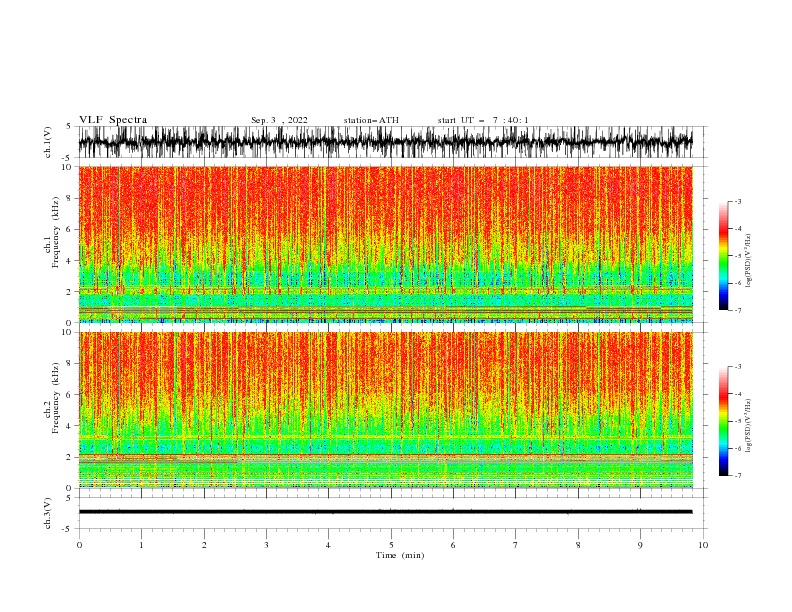This screenshot has width=792, height=612.
Task: Click the ch.2 Frequency (kHz) axis label
Action: point(52,398)
